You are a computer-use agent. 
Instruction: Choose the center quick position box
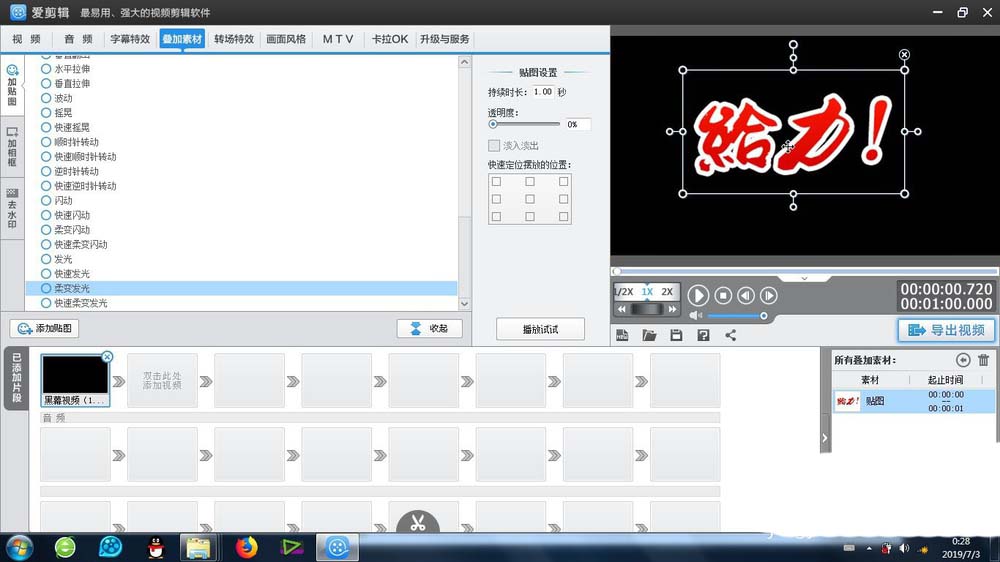530,199
